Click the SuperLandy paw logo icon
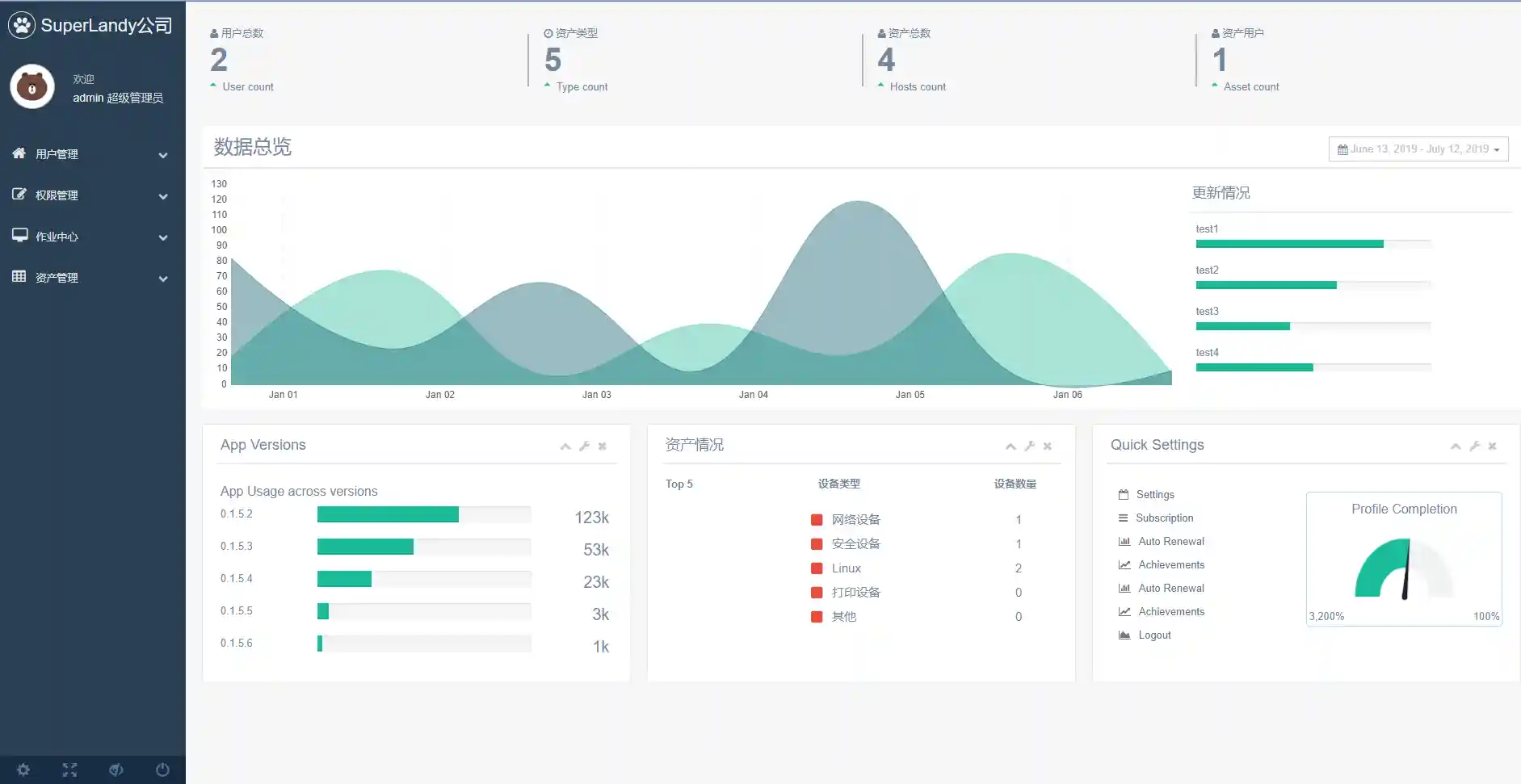The height and width of the screenshot is (784, 1521). (x=22, y=26)
